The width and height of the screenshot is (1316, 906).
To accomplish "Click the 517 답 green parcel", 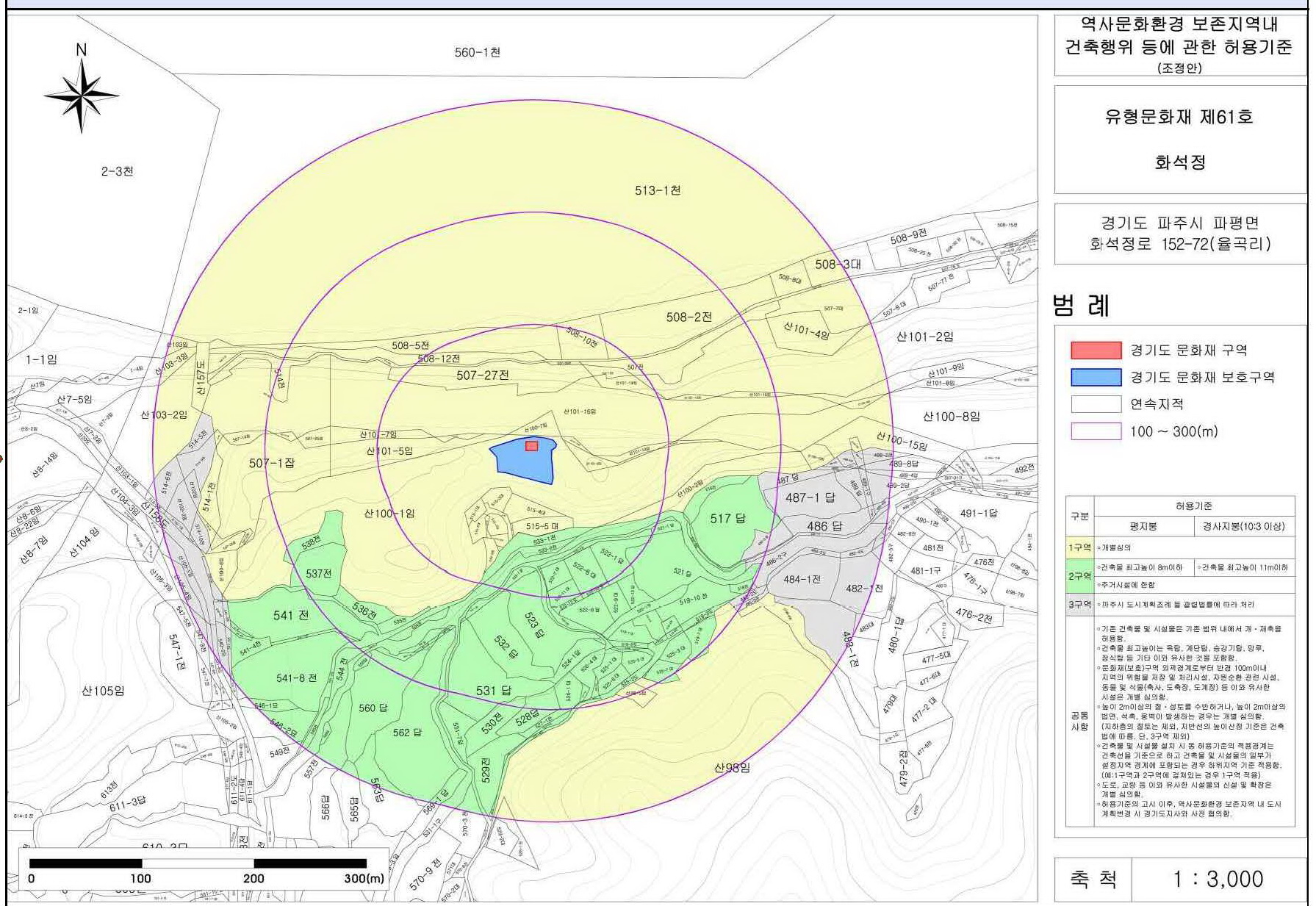I will click(x=727, y=519).
